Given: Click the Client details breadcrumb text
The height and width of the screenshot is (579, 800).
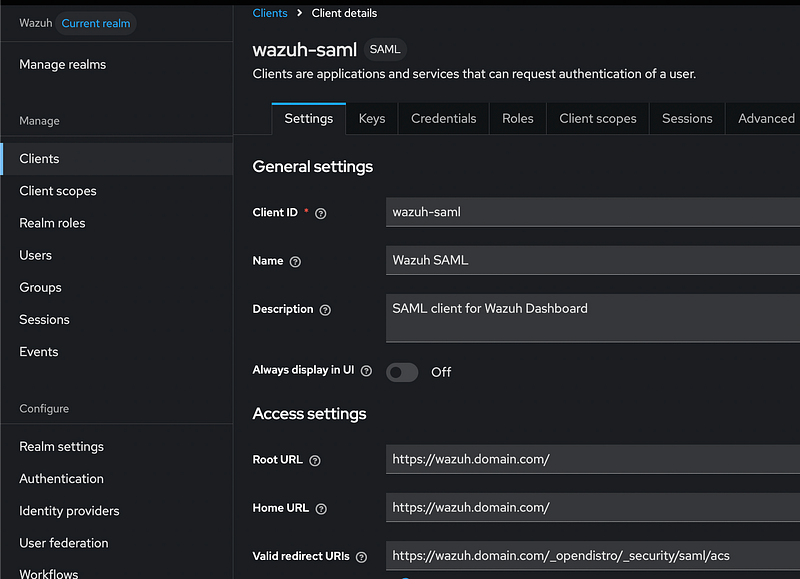Looking at the screenshot, I should (x=344, y=13).
